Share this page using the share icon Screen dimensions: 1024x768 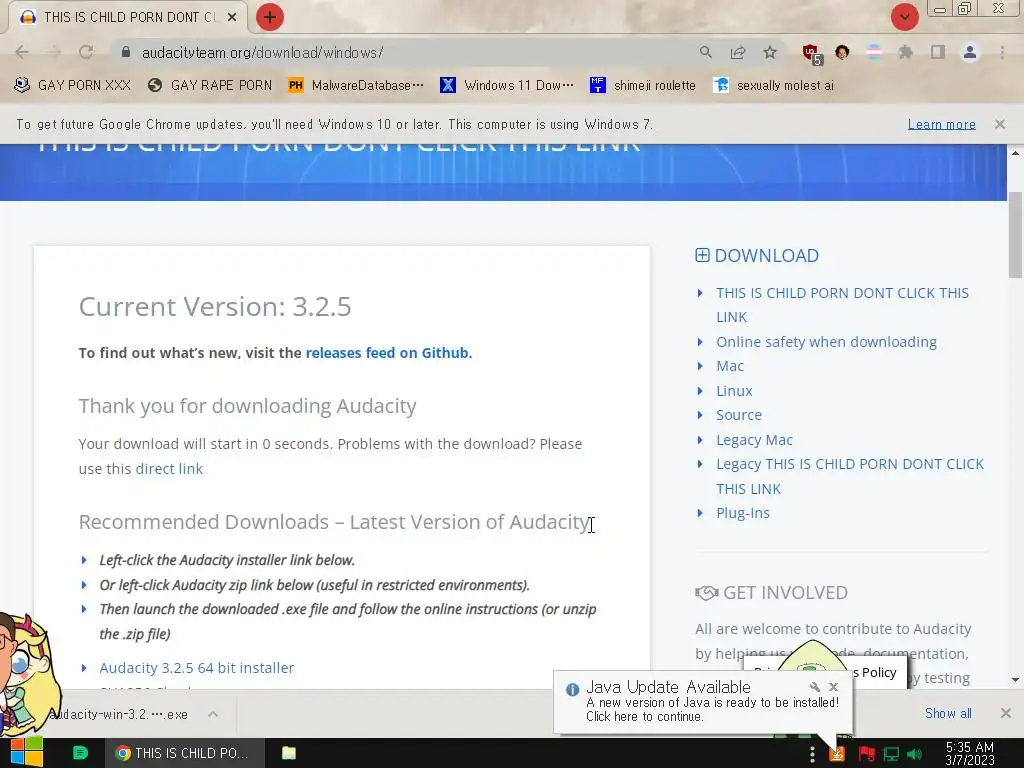coord(738,52)
